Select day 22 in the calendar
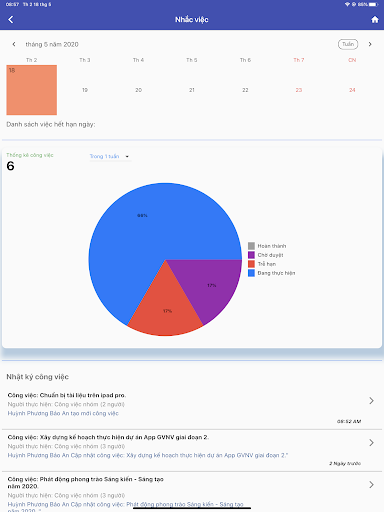 pyautogui.click(x=245, y=90)
